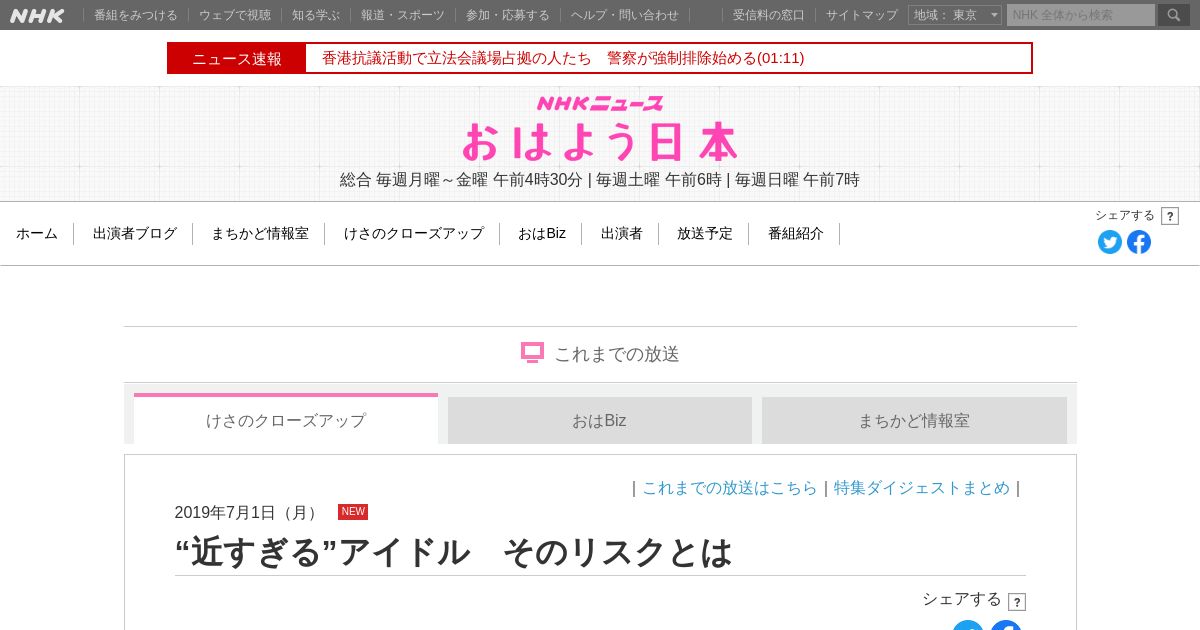Click the おはよう日本 program logo
The image size is (1200, 630).
coord(600,142)
